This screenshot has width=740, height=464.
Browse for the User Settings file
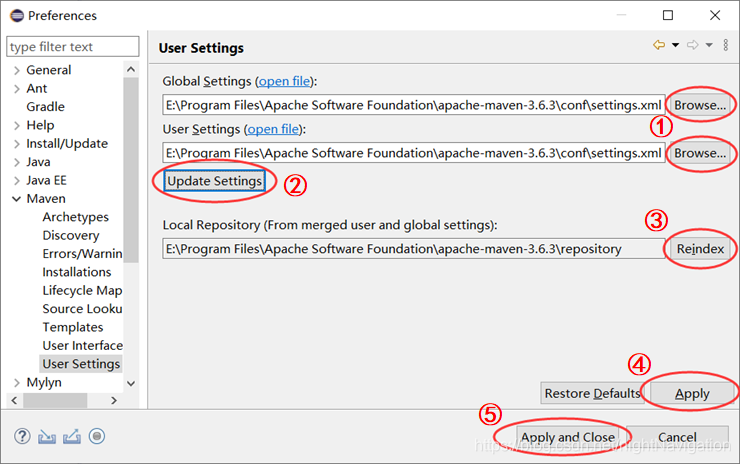coord(700,153)
